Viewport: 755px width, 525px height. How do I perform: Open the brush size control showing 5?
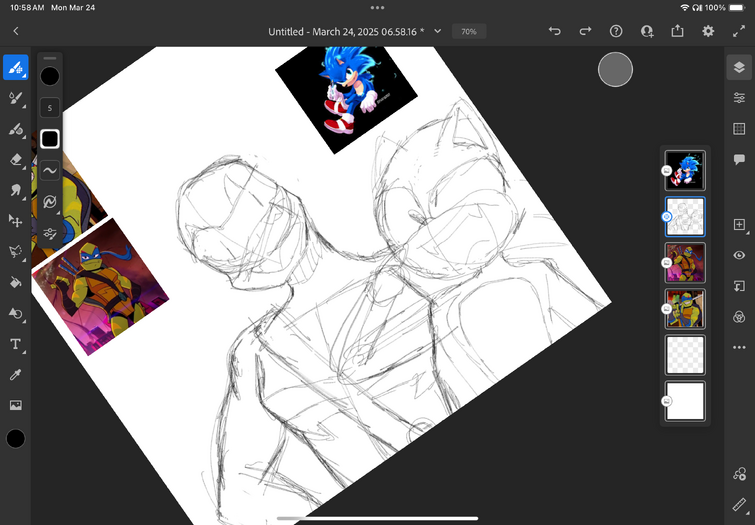[x=50, y=108]
